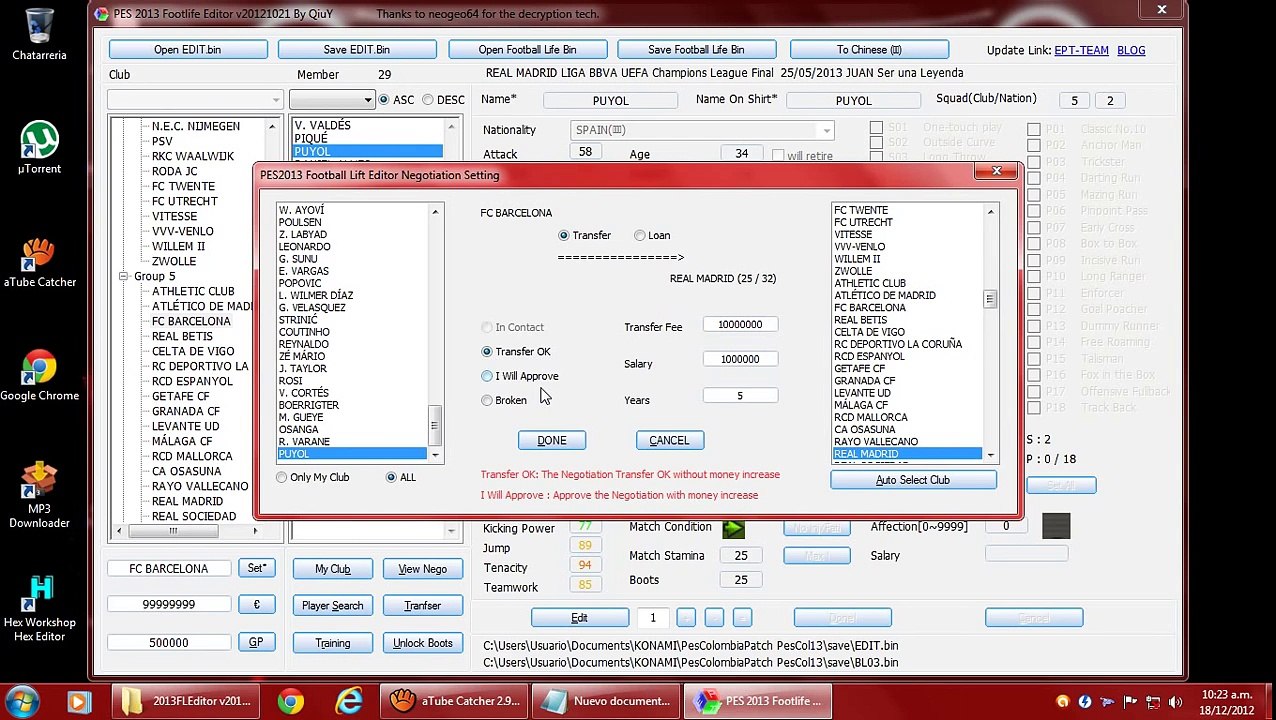1276x720 pixels.
Task: Open the EPT-TEAM update link
Action: [1081, 50]
